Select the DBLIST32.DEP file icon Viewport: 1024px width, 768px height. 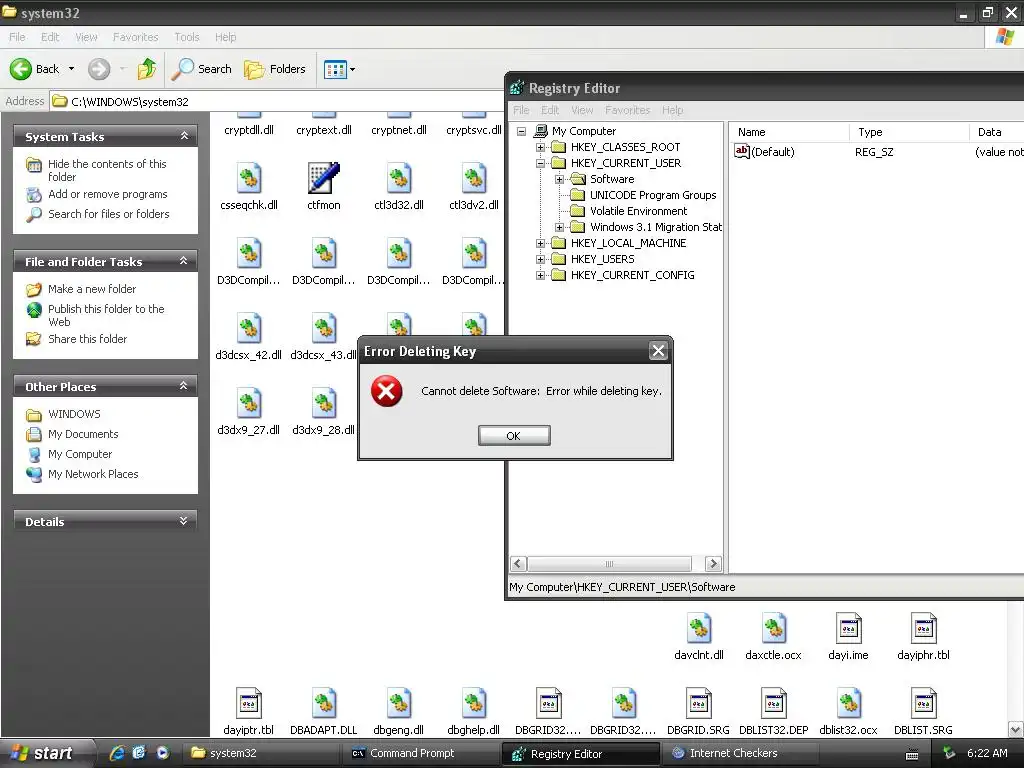coord(774,704)
